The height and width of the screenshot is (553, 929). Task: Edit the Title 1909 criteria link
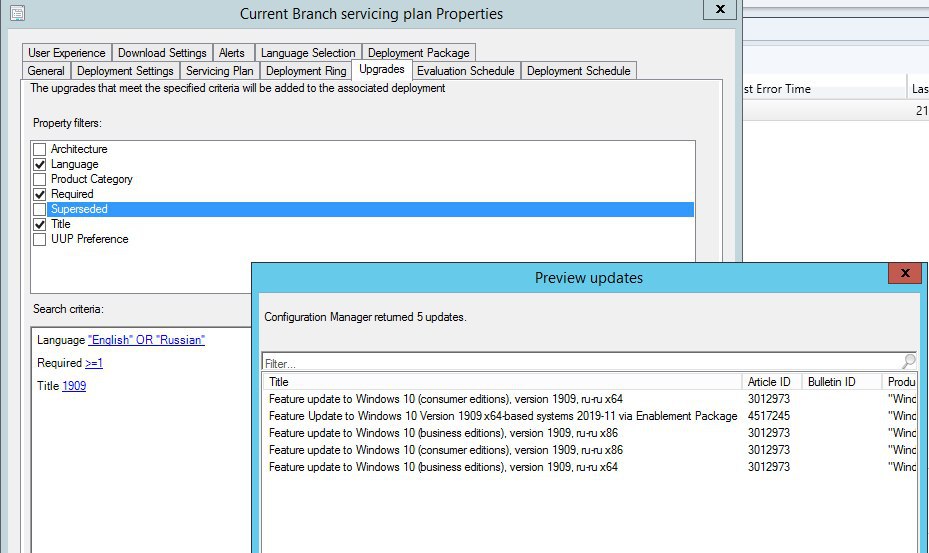tap(74, 386)
